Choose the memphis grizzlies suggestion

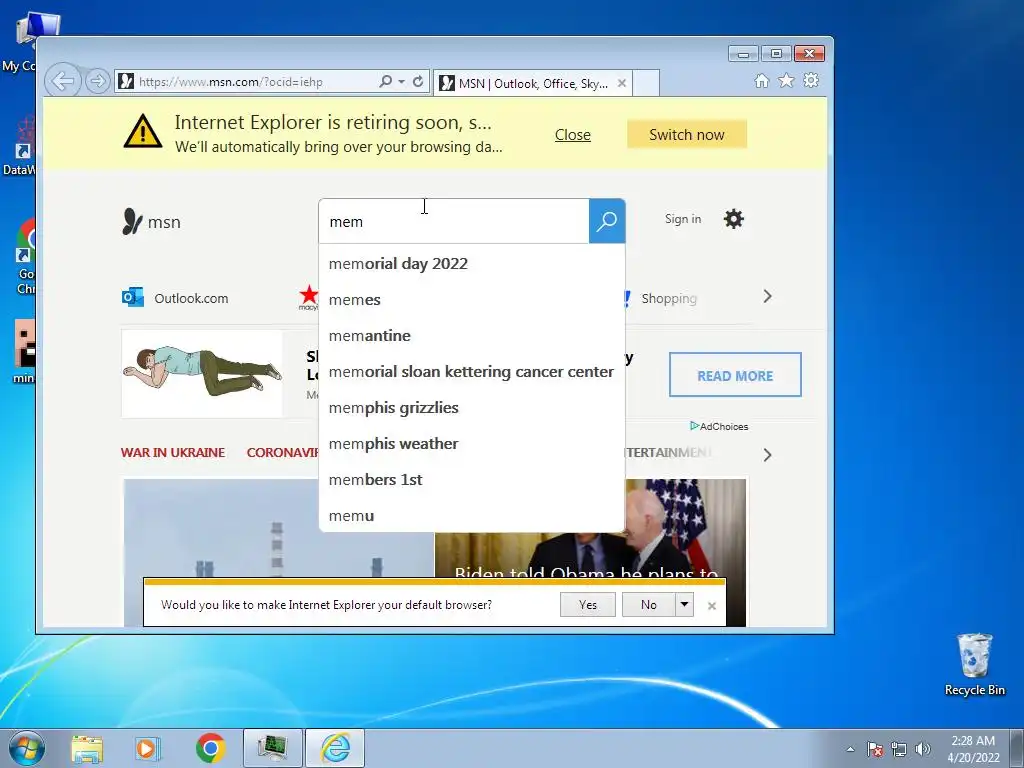pos(472,408)
